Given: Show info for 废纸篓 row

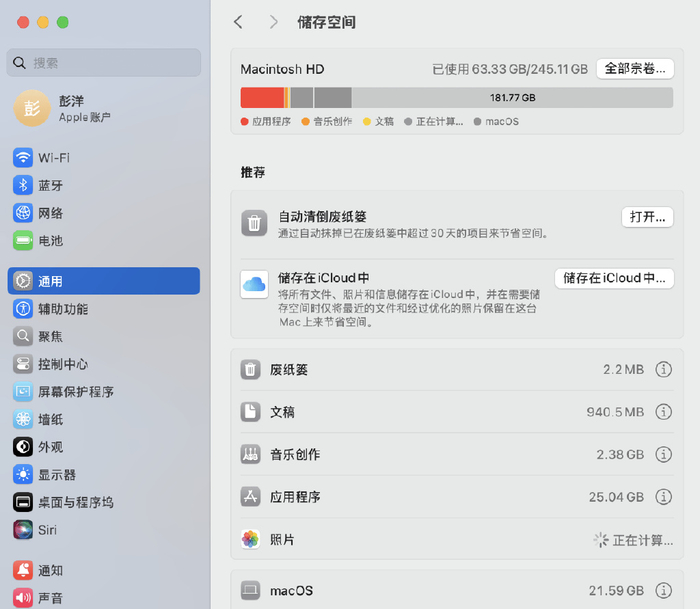Looking at the screenshot, I should coord(663,369).
